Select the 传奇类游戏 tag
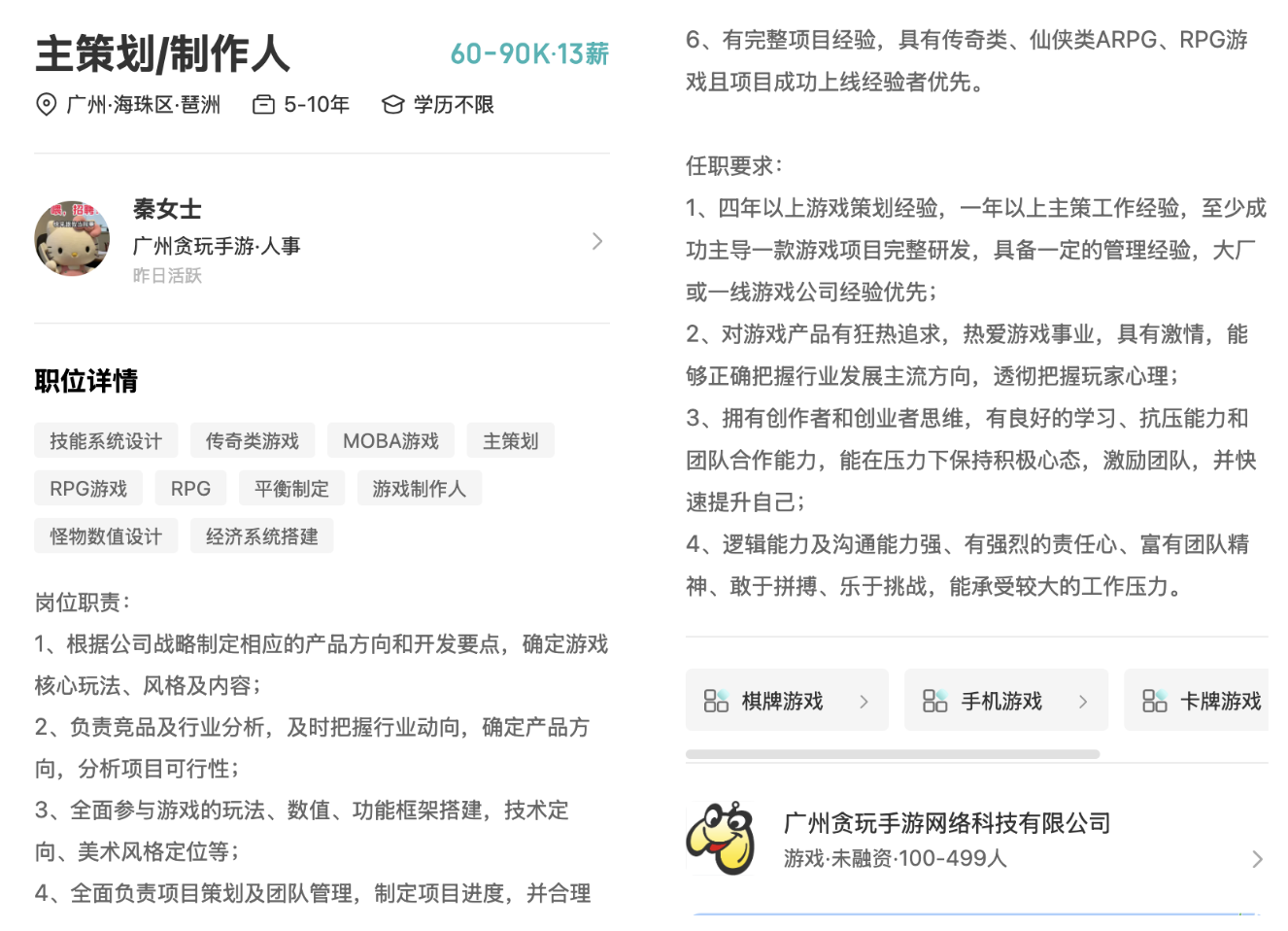Image resolution: width=1288 pixels, height=931 pixels. tap(252, 441)
